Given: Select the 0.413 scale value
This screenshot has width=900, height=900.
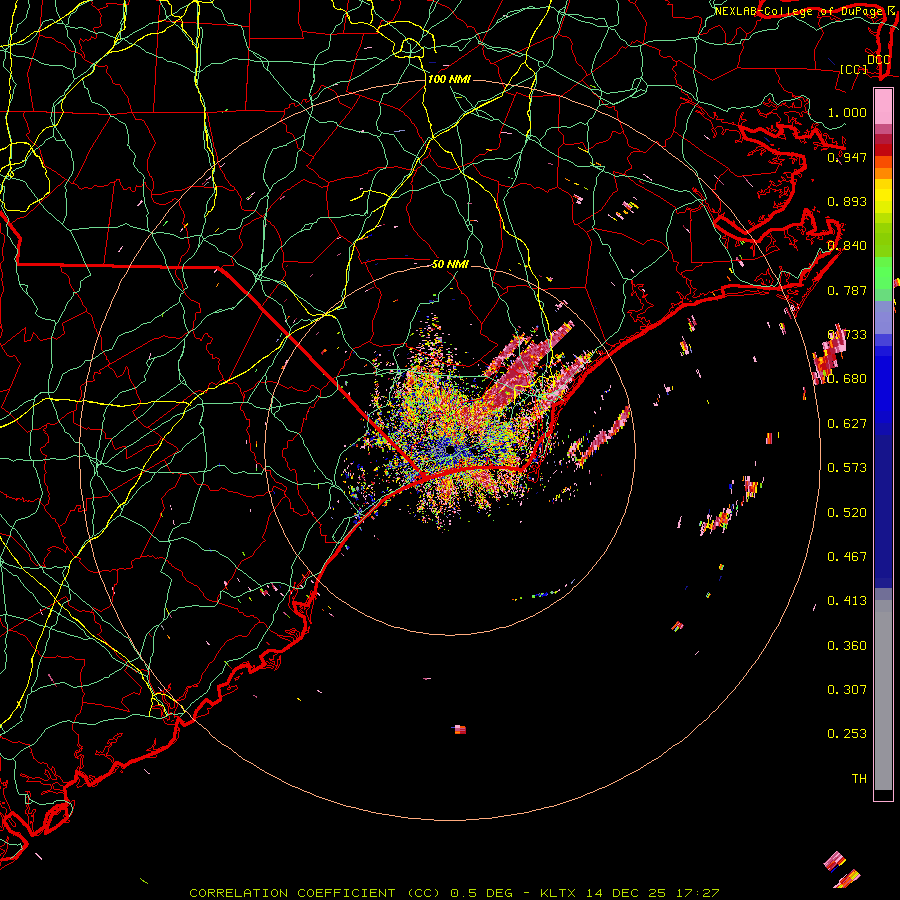Looking at the screenshot, I should click(x=847, y=601).
